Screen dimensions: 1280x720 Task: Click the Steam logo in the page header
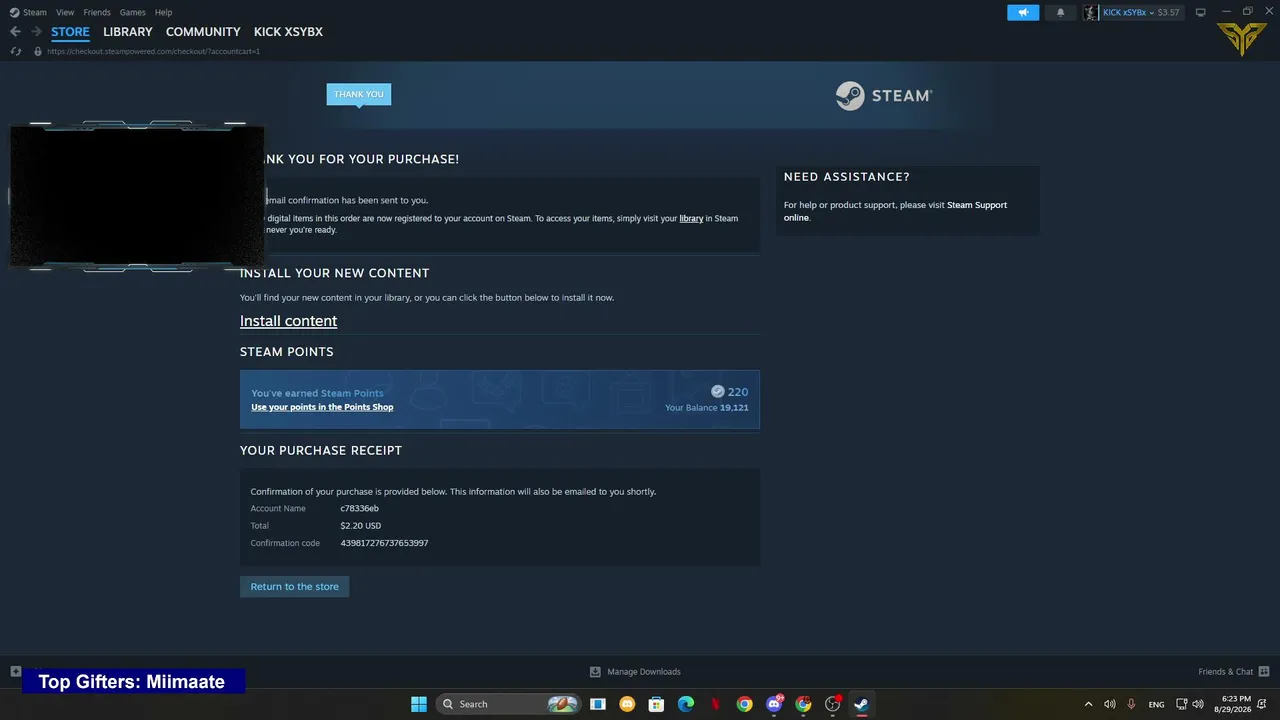884,96
